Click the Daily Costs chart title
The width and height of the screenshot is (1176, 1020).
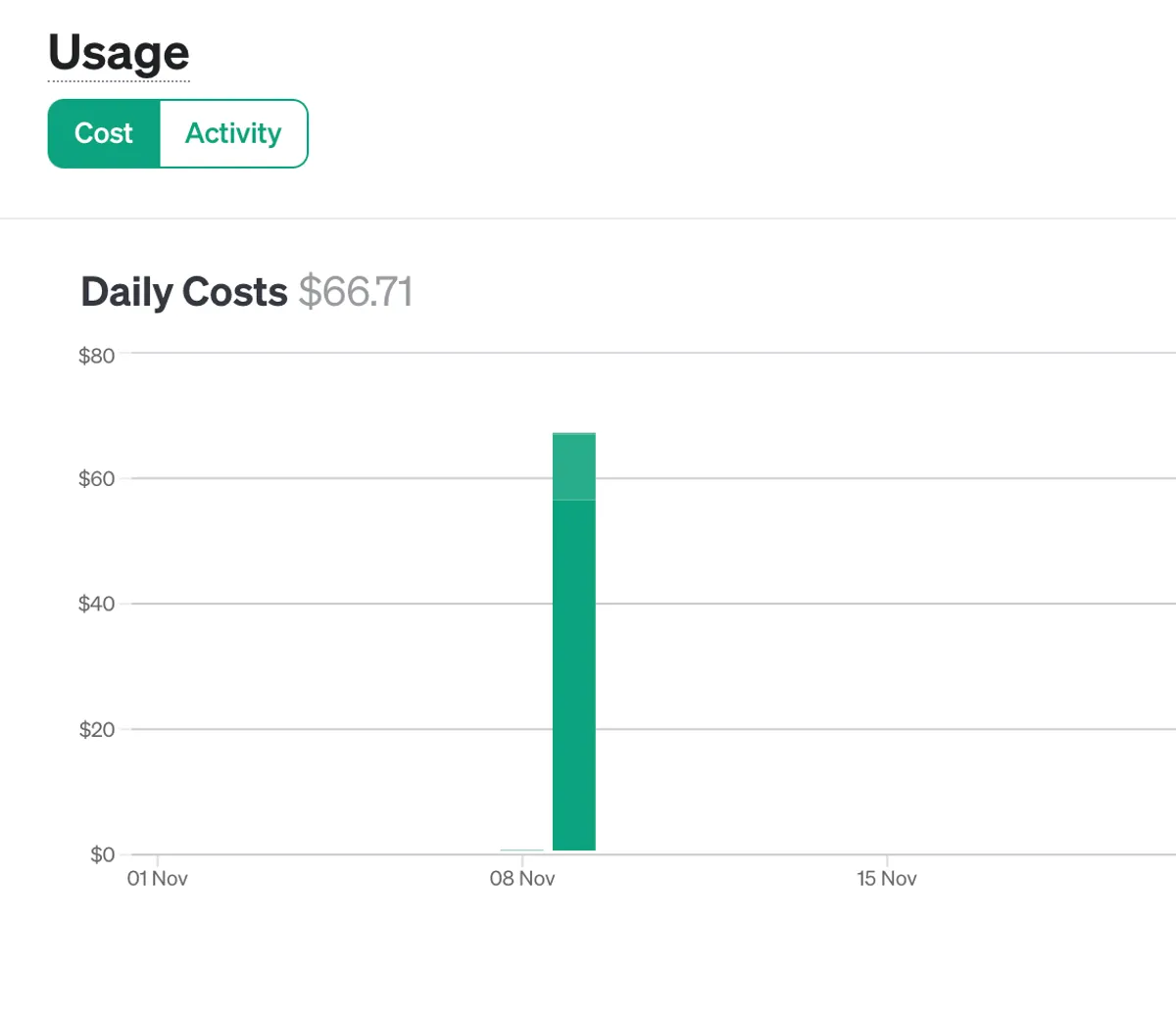click(183, 292)
